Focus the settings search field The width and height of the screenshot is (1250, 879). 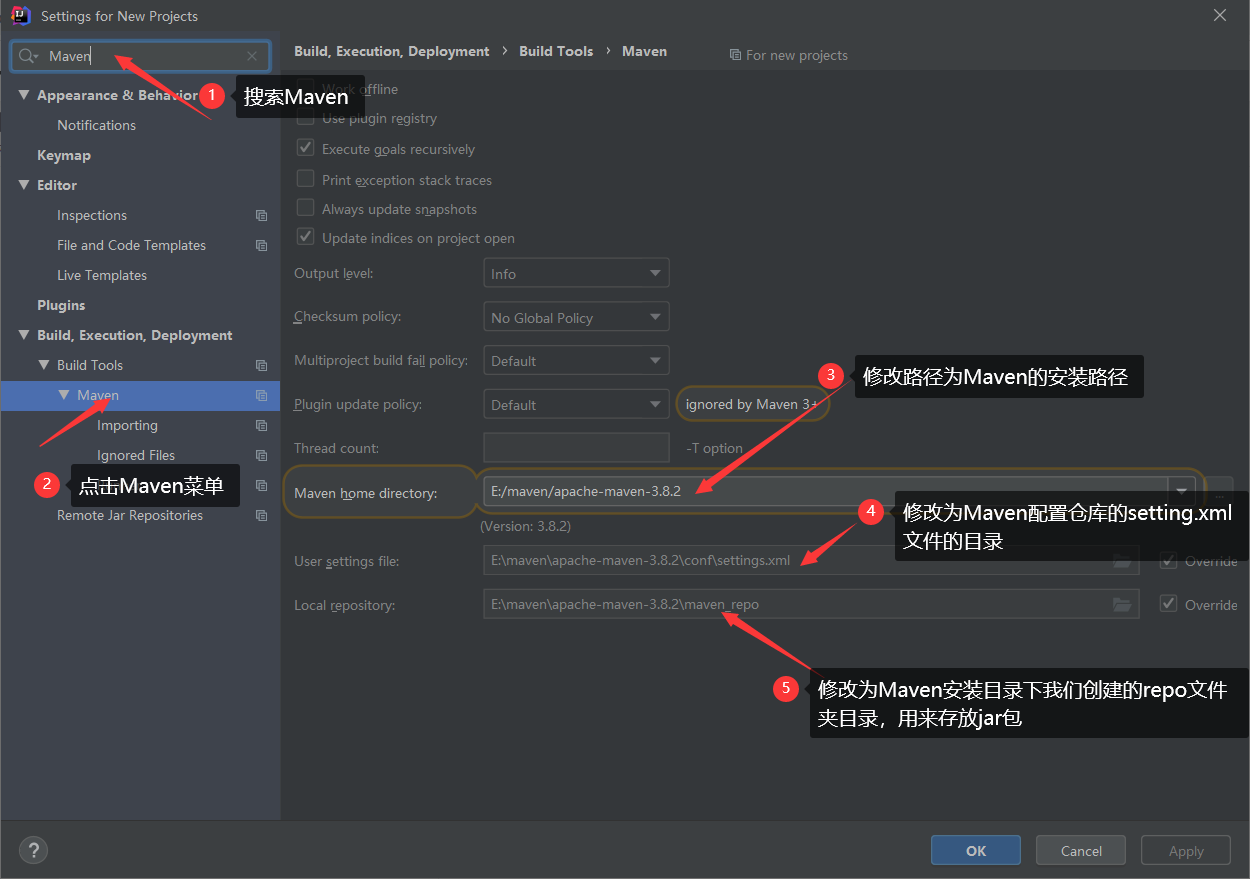tap(140, 57)
